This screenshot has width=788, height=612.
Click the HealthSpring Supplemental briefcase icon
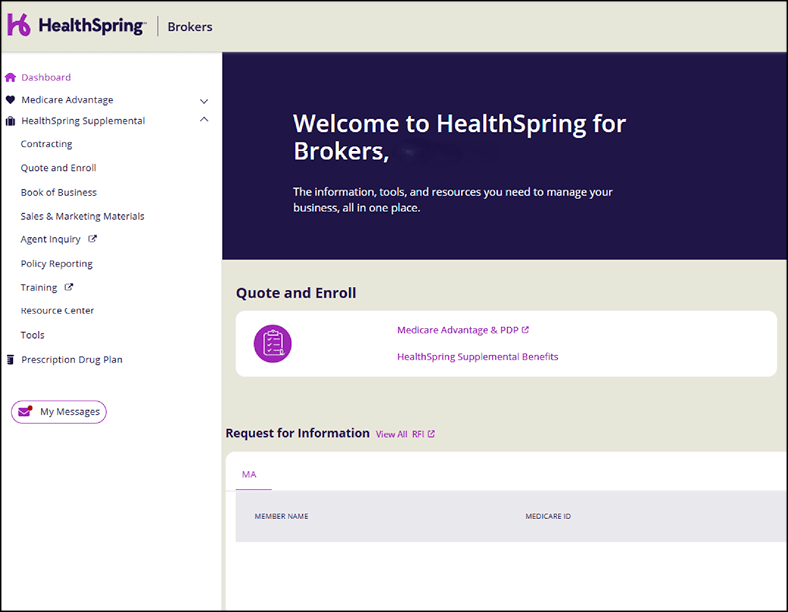pos(10,121)
